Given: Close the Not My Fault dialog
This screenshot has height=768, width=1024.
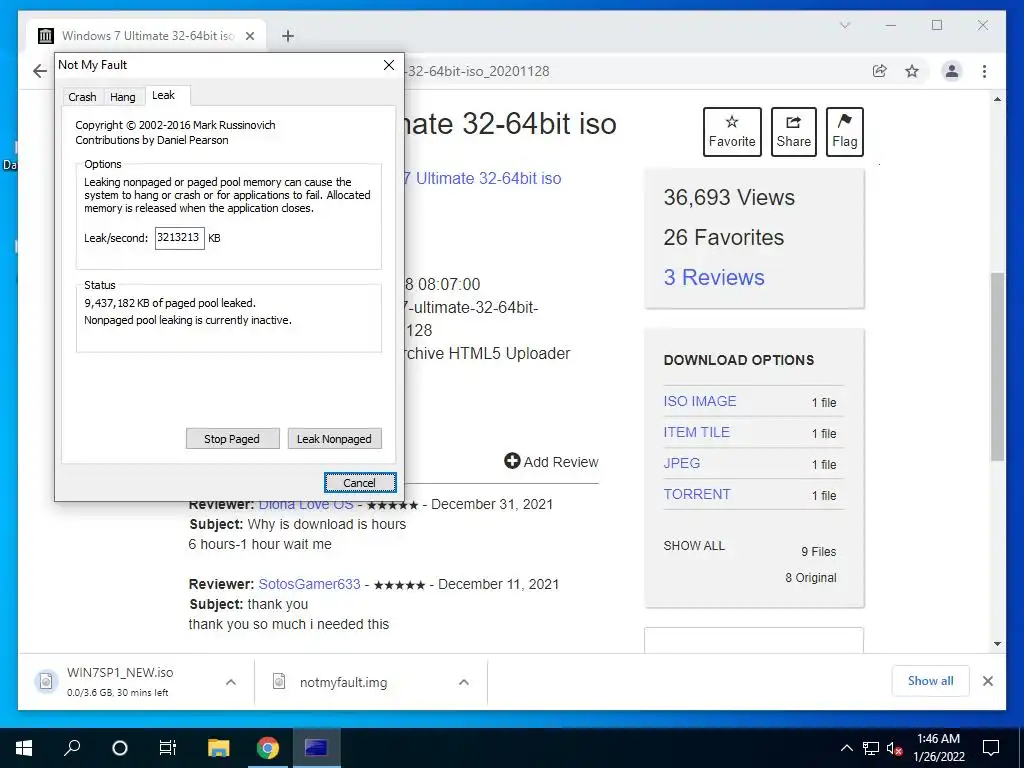Looking at the screenshot, I should point(389,65).
